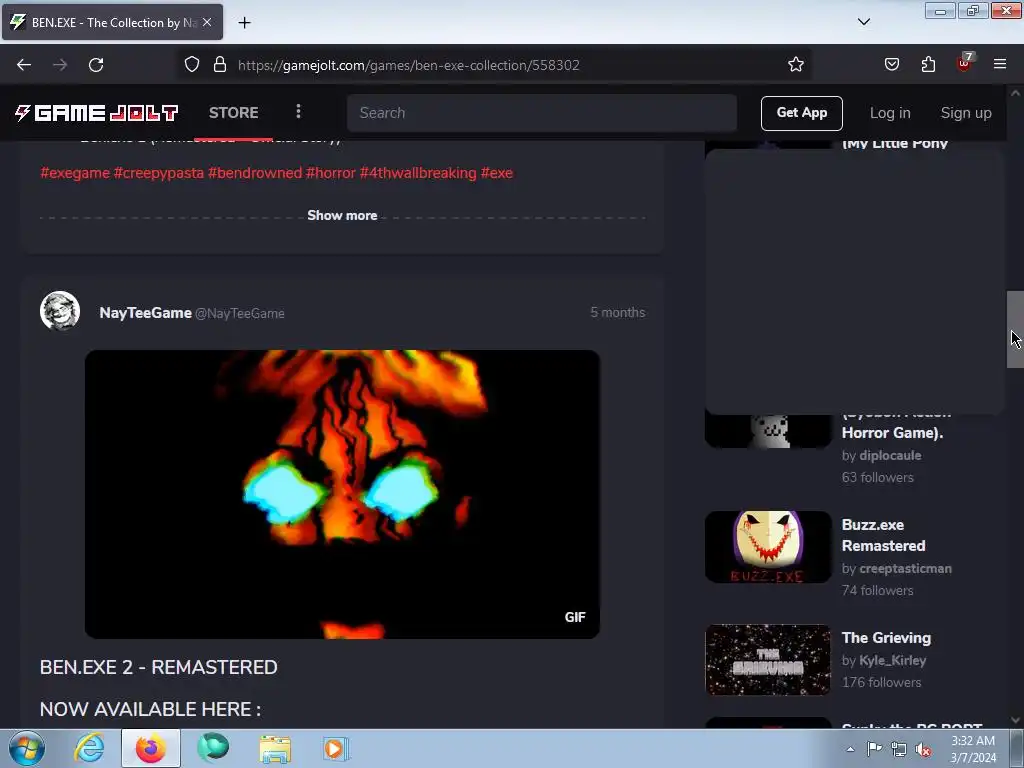Open creeptasticman's profile link
The image size is (1024, 768).
[905, 568]
